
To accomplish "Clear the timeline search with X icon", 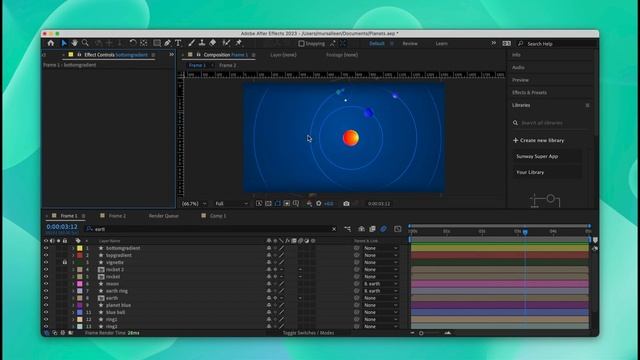I will coord(334,229).
